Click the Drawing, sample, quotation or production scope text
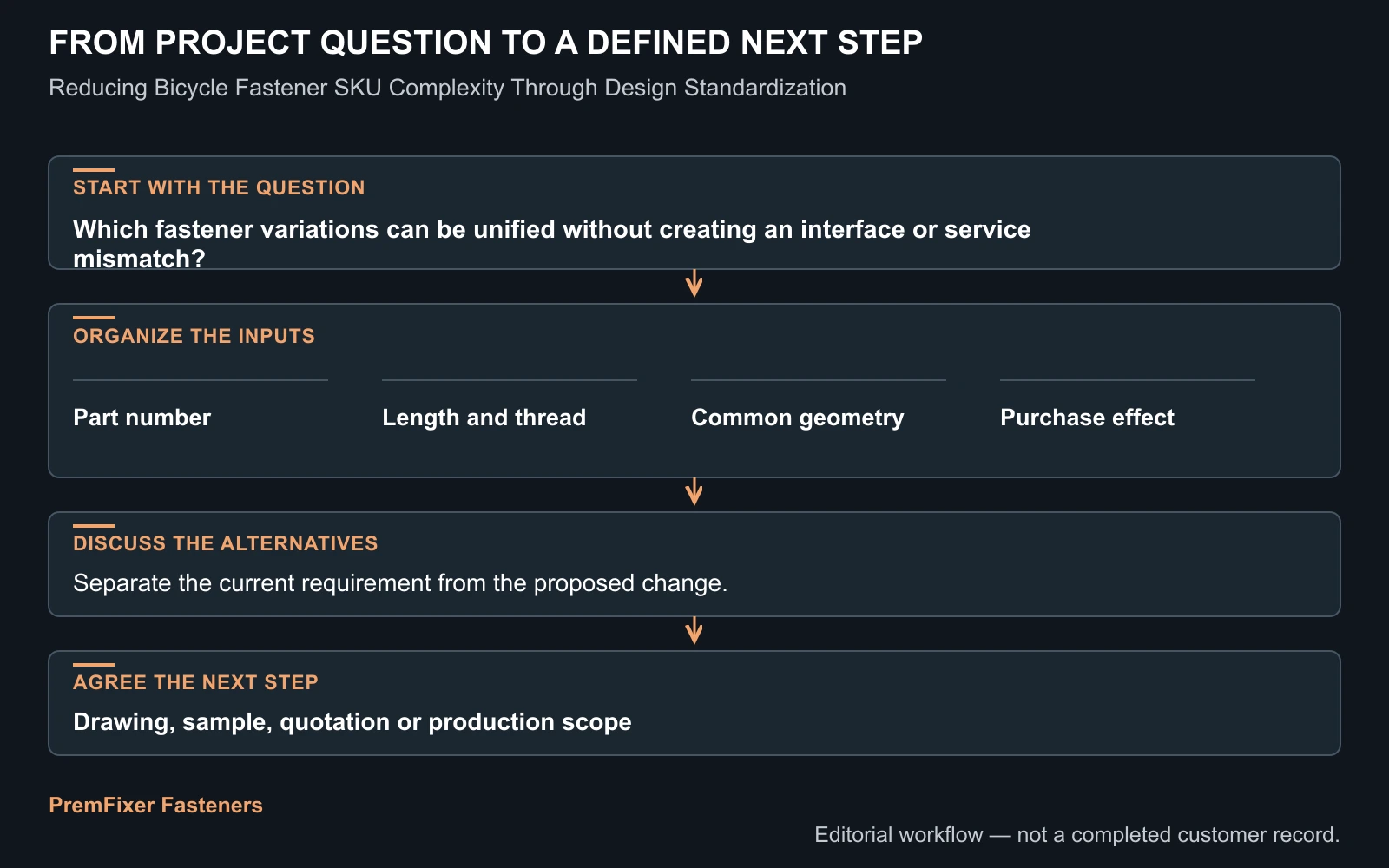The height and width of the screenshot is (868, 1389). click(x=352, y=722)
